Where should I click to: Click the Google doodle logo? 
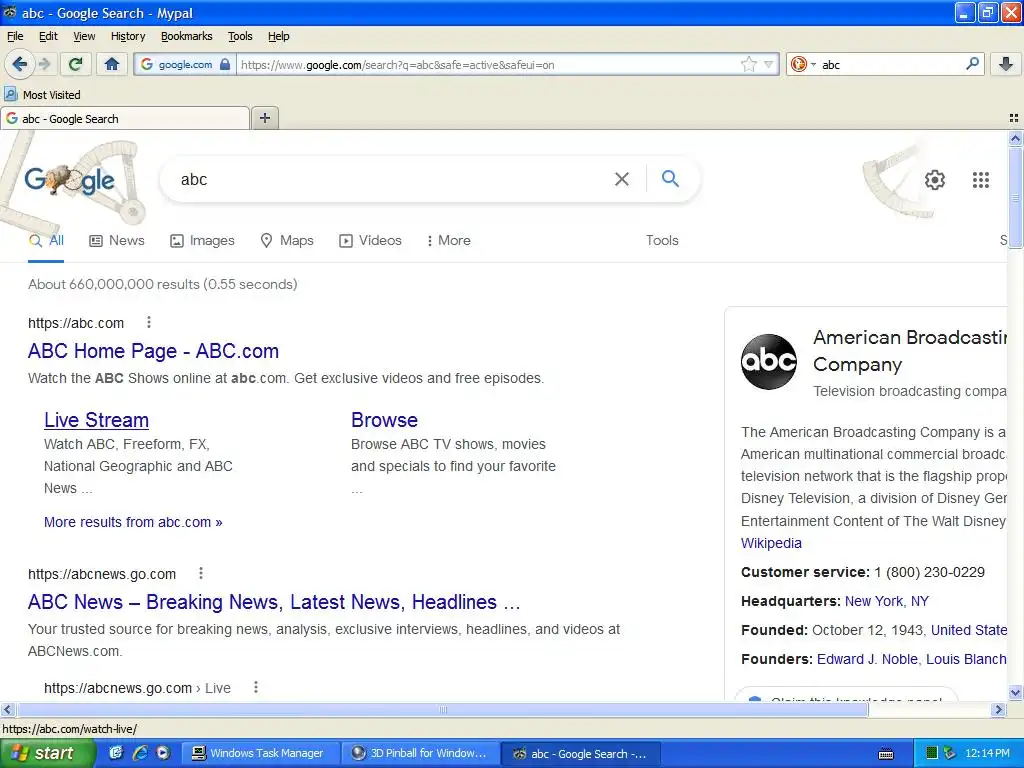coord(70,180)
